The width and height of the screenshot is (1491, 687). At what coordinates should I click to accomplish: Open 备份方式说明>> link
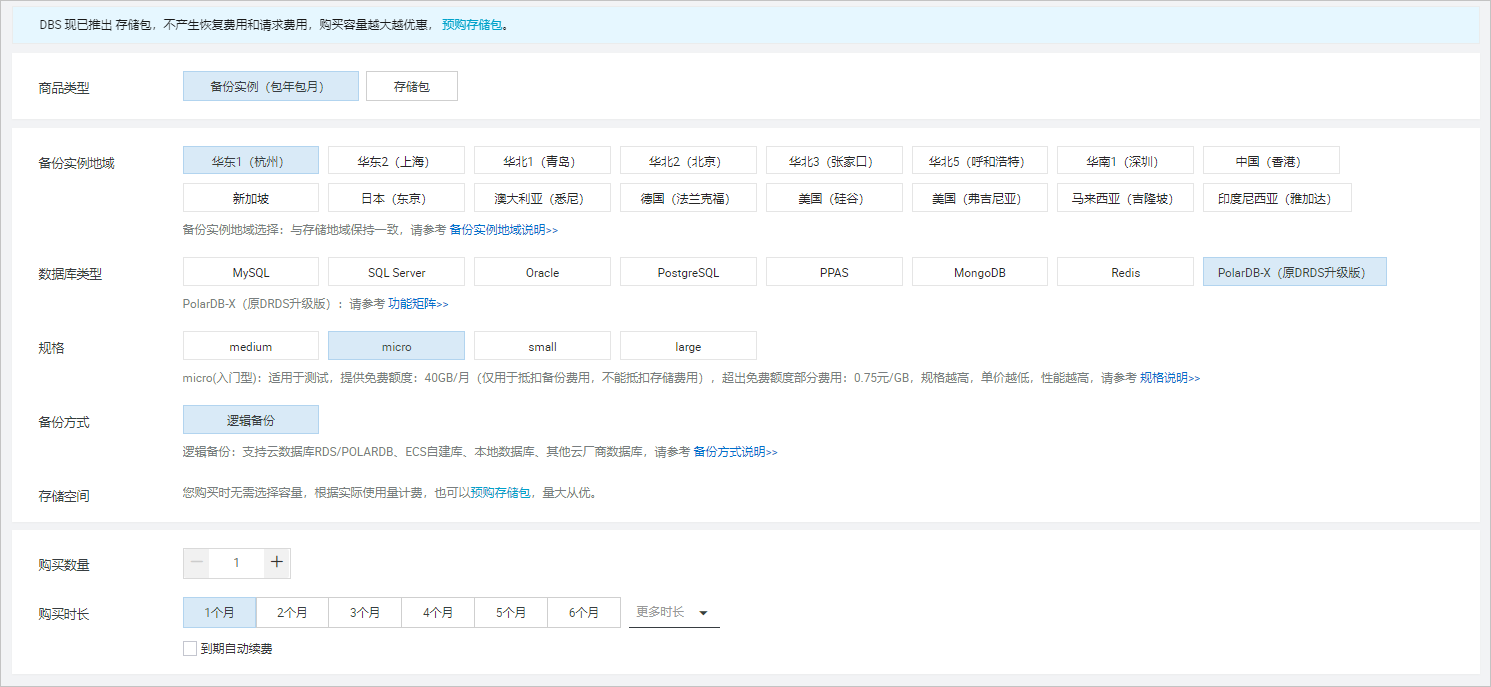[735, 452]
